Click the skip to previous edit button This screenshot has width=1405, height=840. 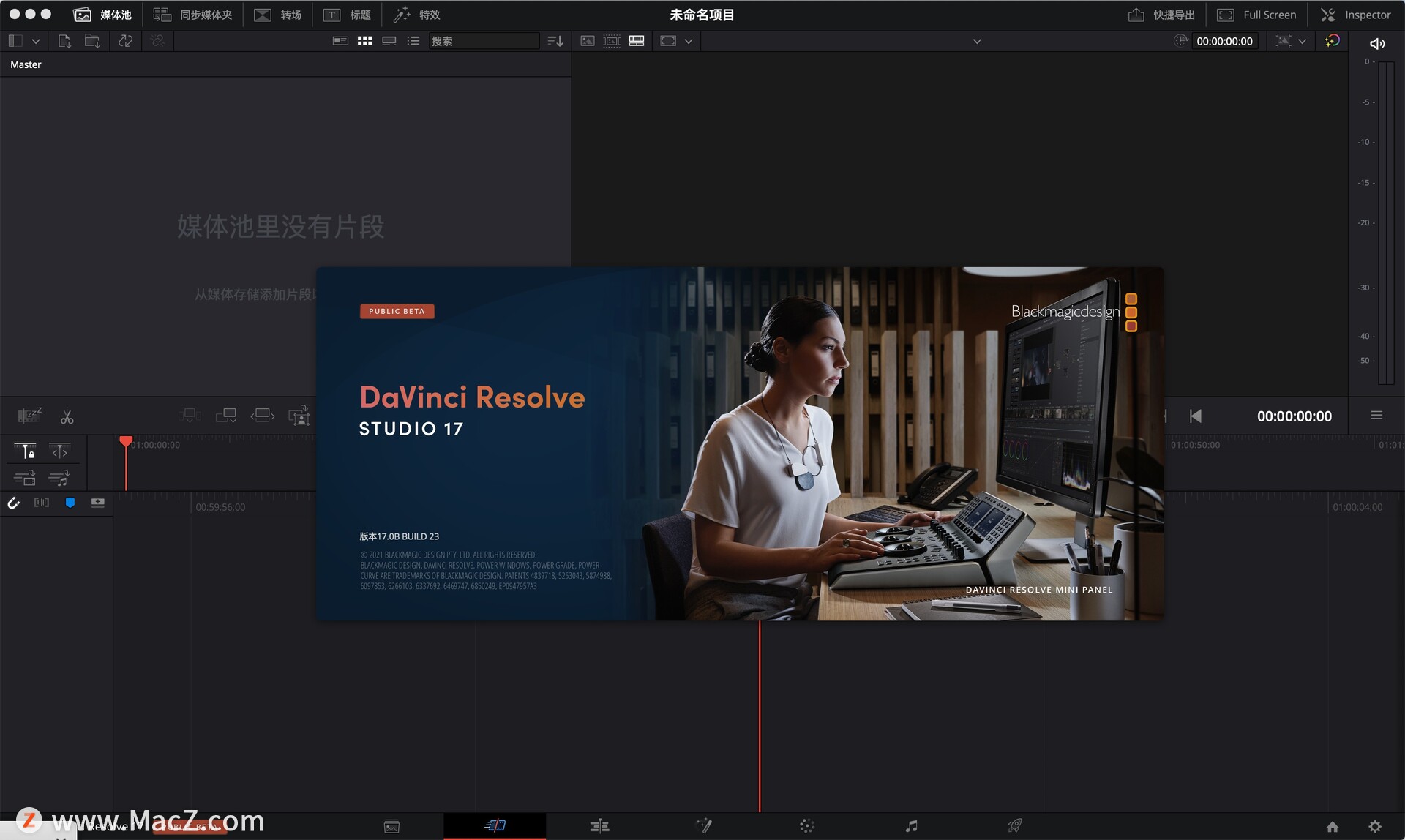[x=1196, y=416]
